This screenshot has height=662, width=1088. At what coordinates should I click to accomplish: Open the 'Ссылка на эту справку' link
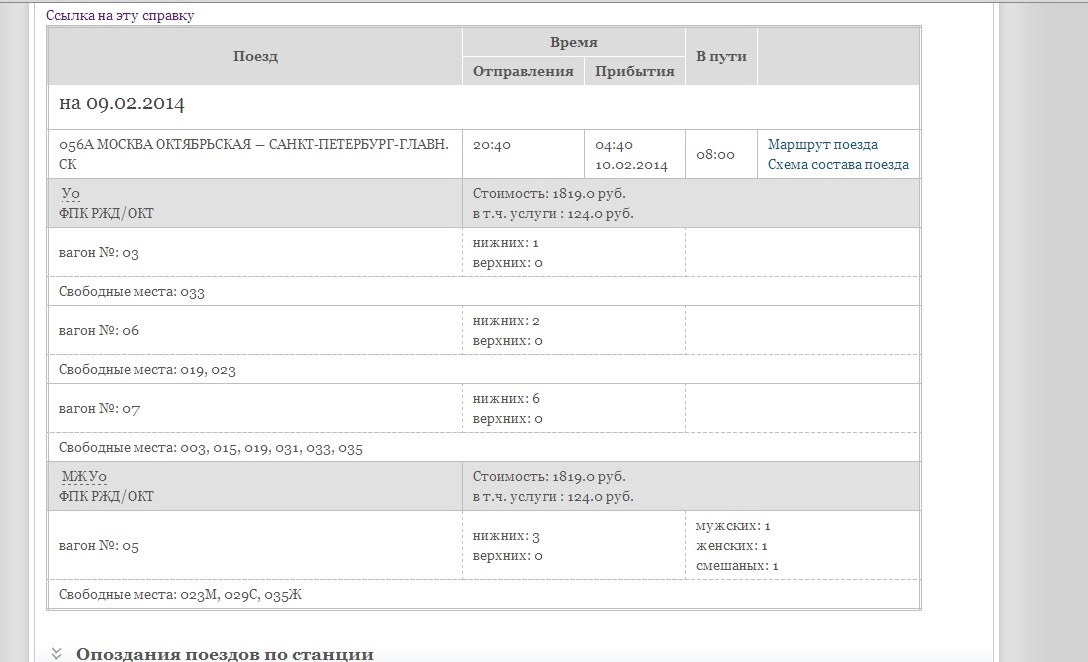coord(120,15)
